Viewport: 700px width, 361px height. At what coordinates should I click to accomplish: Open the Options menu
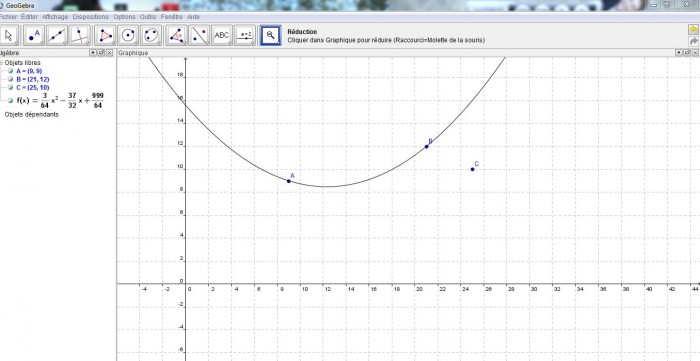pyautogui.click(x=124, y=17)
